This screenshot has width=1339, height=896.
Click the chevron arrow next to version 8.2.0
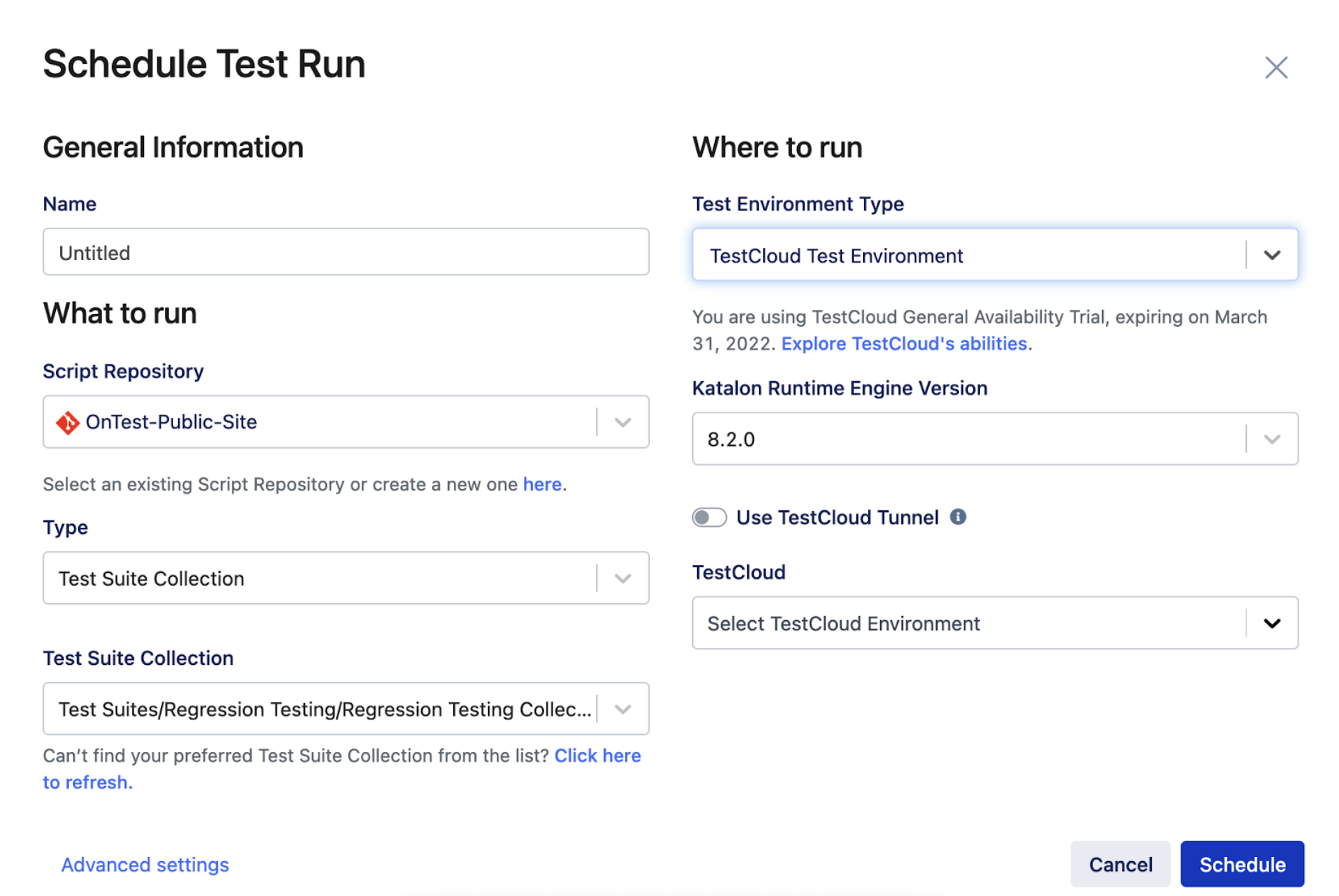tap(1272, 439)
